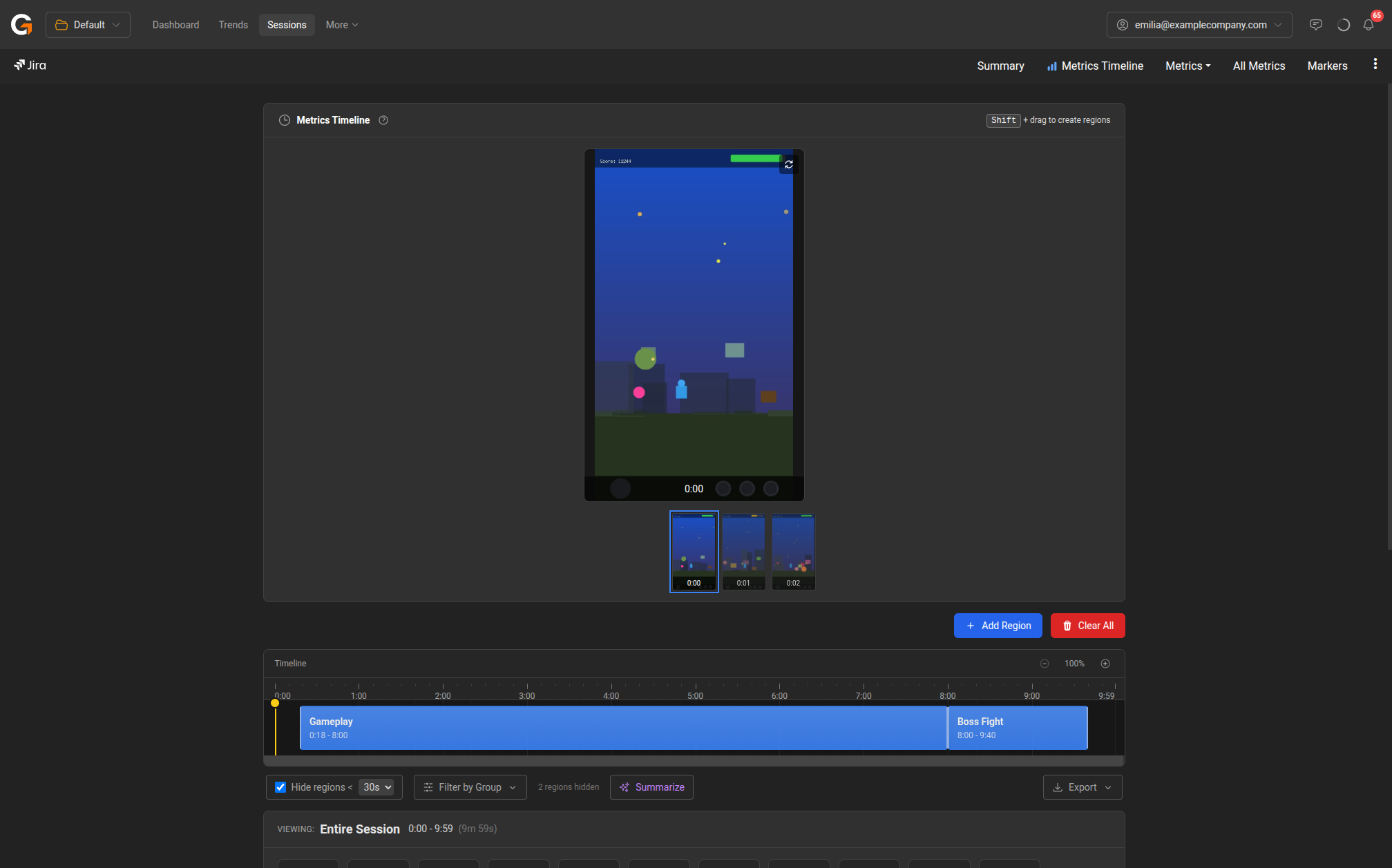Click the Jira integration logo
Viewport: 1392px width, 868px height.
coord(30,65)
